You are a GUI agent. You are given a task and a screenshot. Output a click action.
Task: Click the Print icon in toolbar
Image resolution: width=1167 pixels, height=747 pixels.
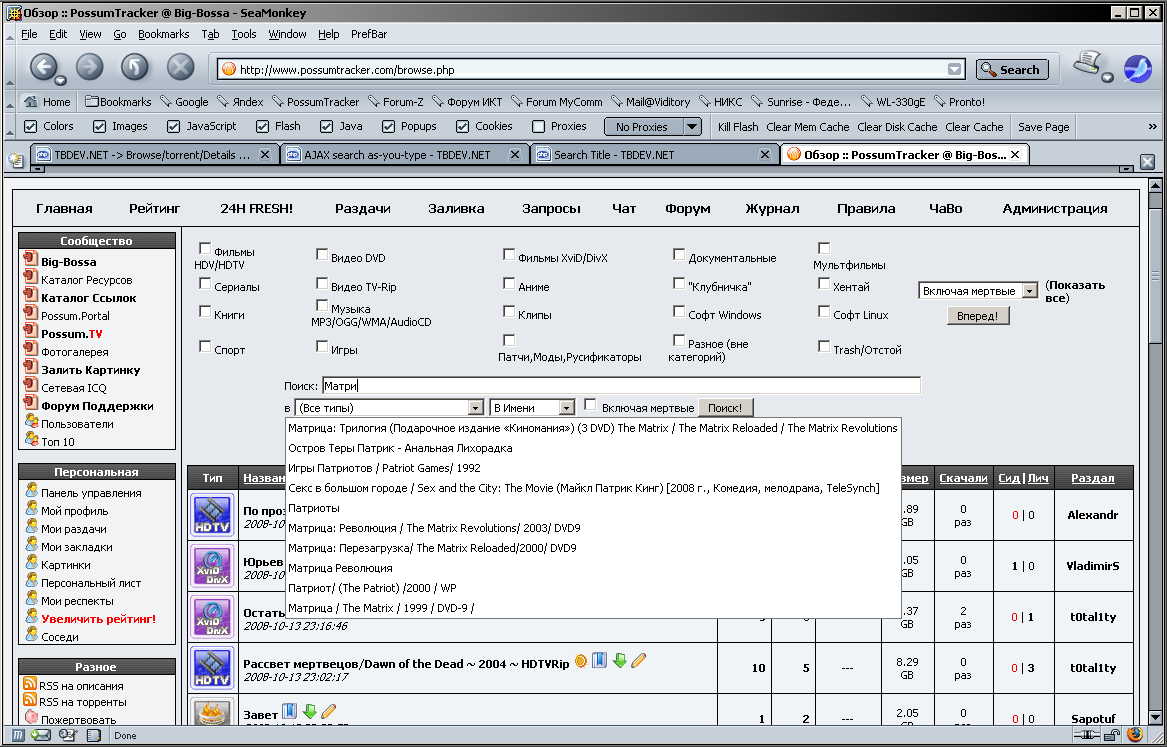(1087, 65)
